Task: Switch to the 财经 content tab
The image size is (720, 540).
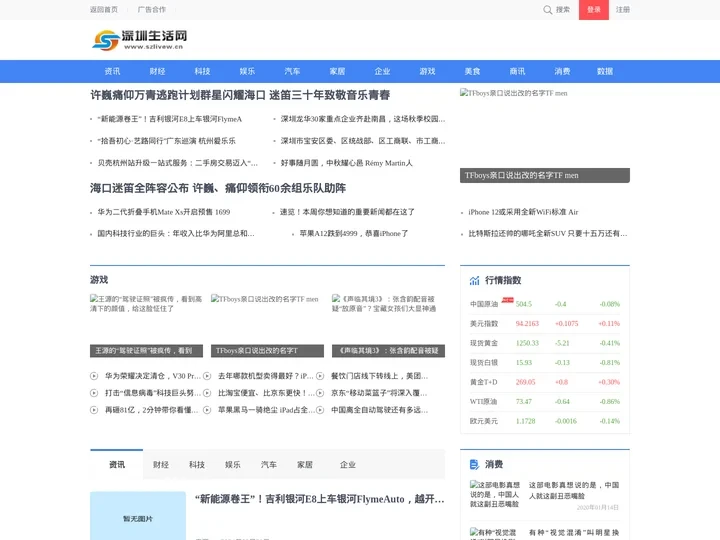Action: pos(161,465)
